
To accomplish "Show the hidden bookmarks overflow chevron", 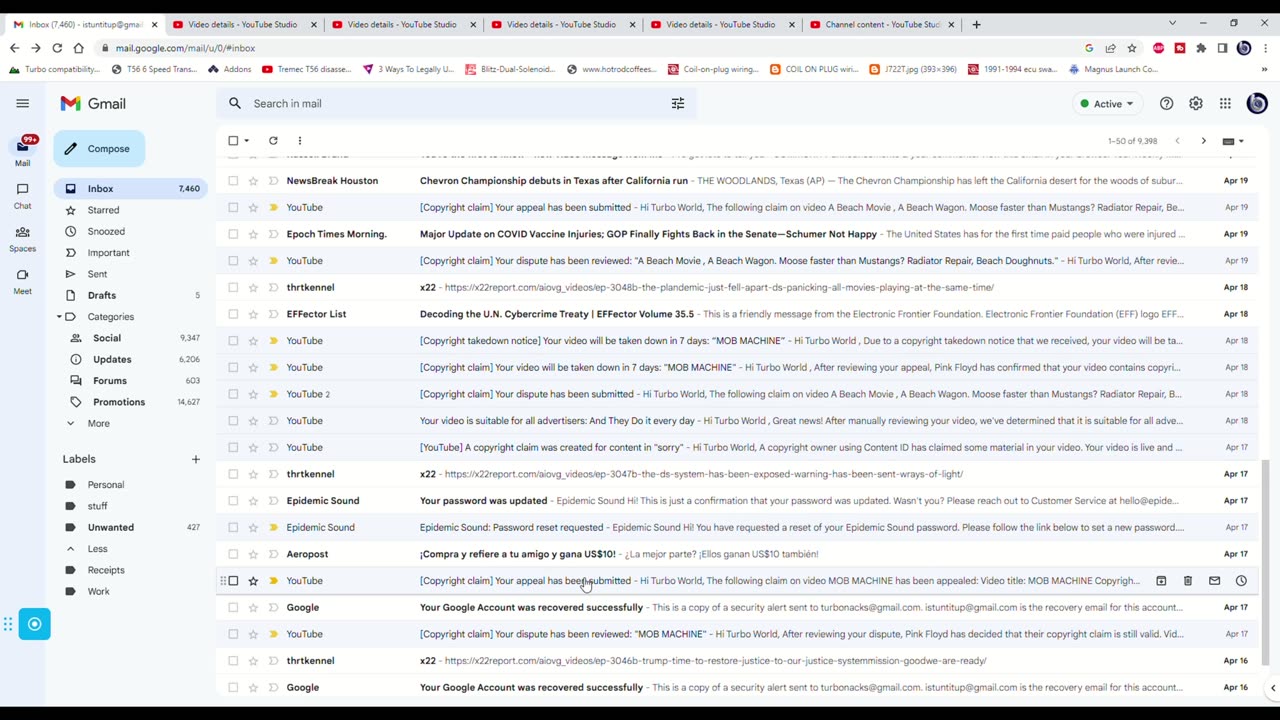I will [x=1264, y=69].
